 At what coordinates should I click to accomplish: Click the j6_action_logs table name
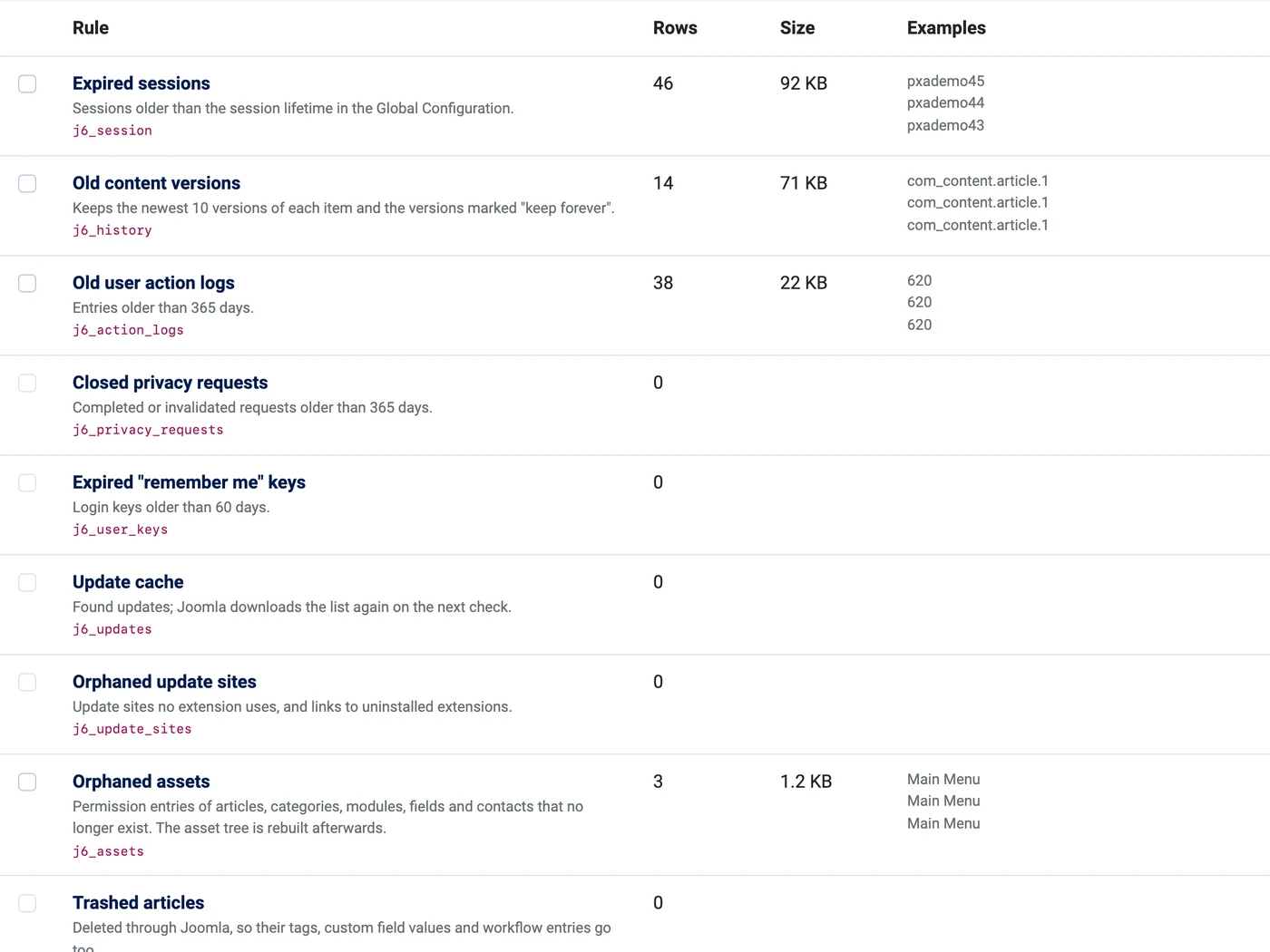tap(128, 330)
